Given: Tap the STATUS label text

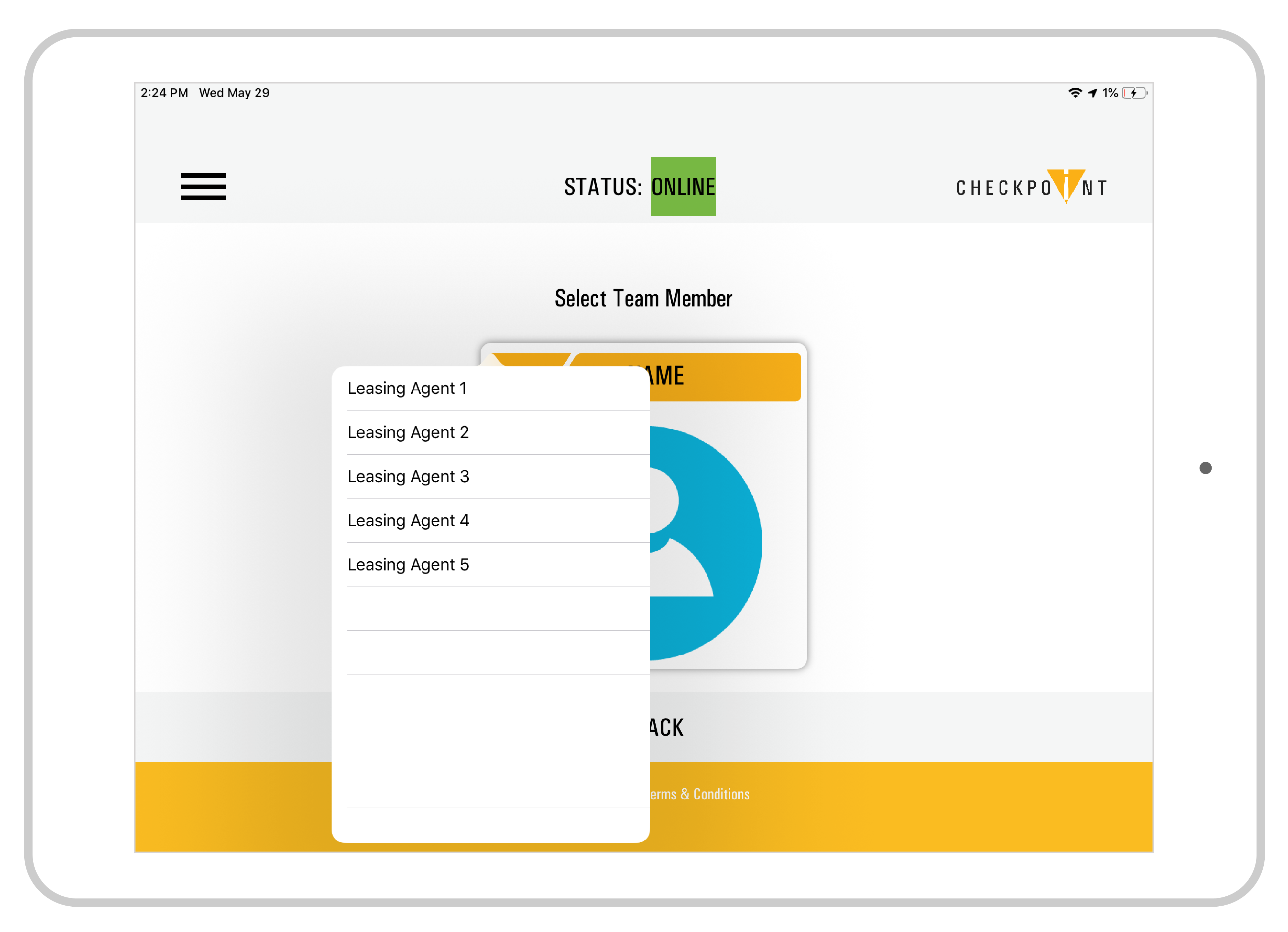Looking at the screenshot, I should pos(603,187).
